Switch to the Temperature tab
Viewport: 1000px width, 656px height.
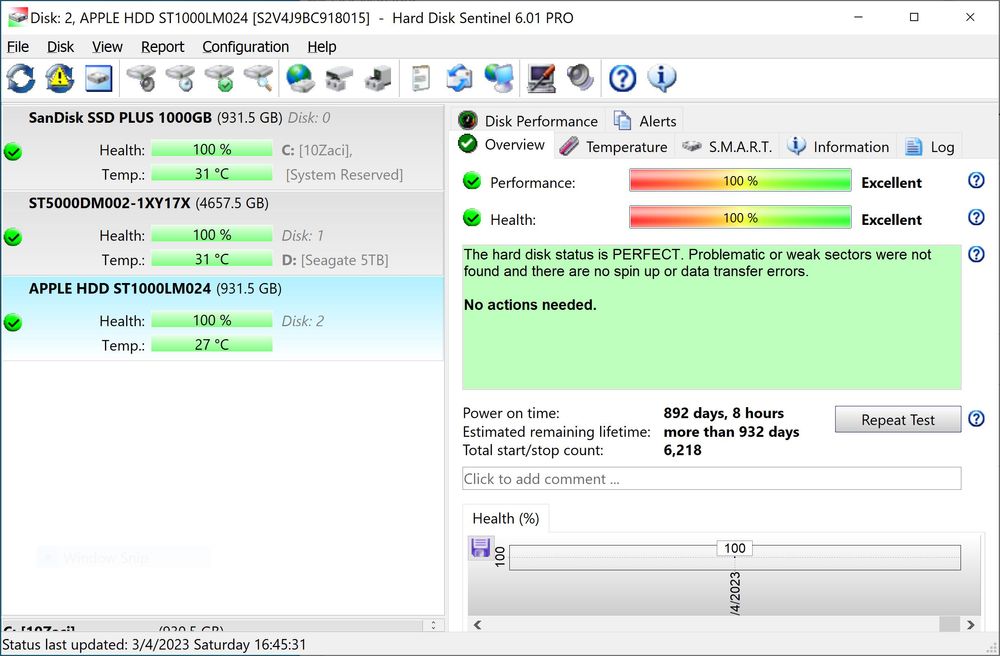pos(614,147)
